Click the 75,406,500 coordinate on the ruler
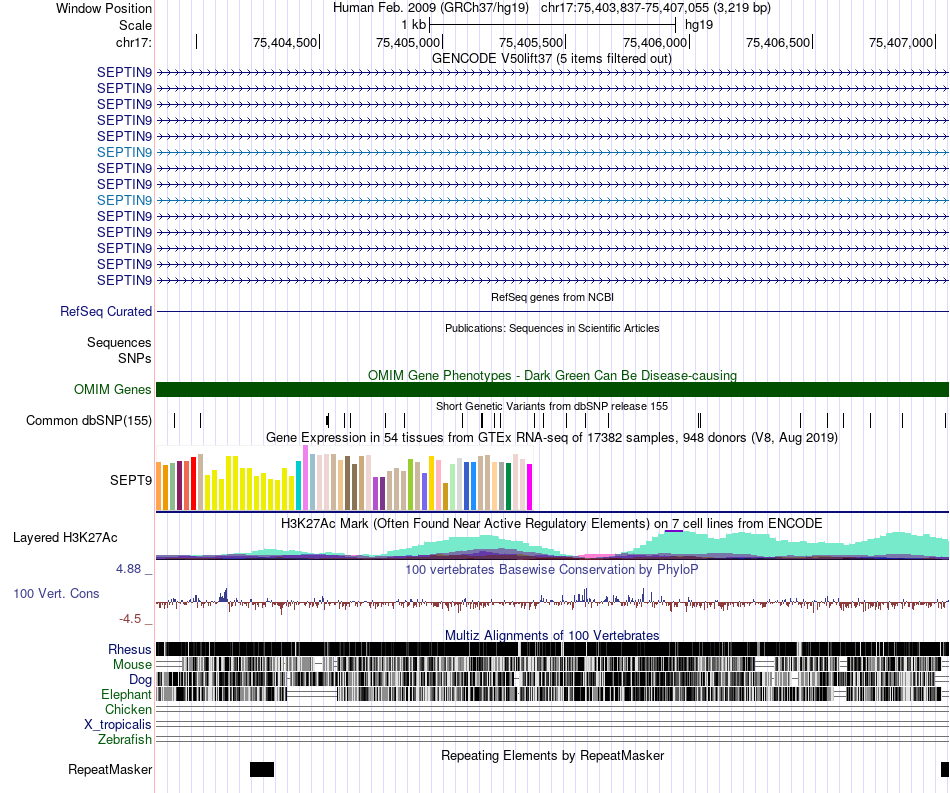 pyautogui.click(x=778, y=42)
